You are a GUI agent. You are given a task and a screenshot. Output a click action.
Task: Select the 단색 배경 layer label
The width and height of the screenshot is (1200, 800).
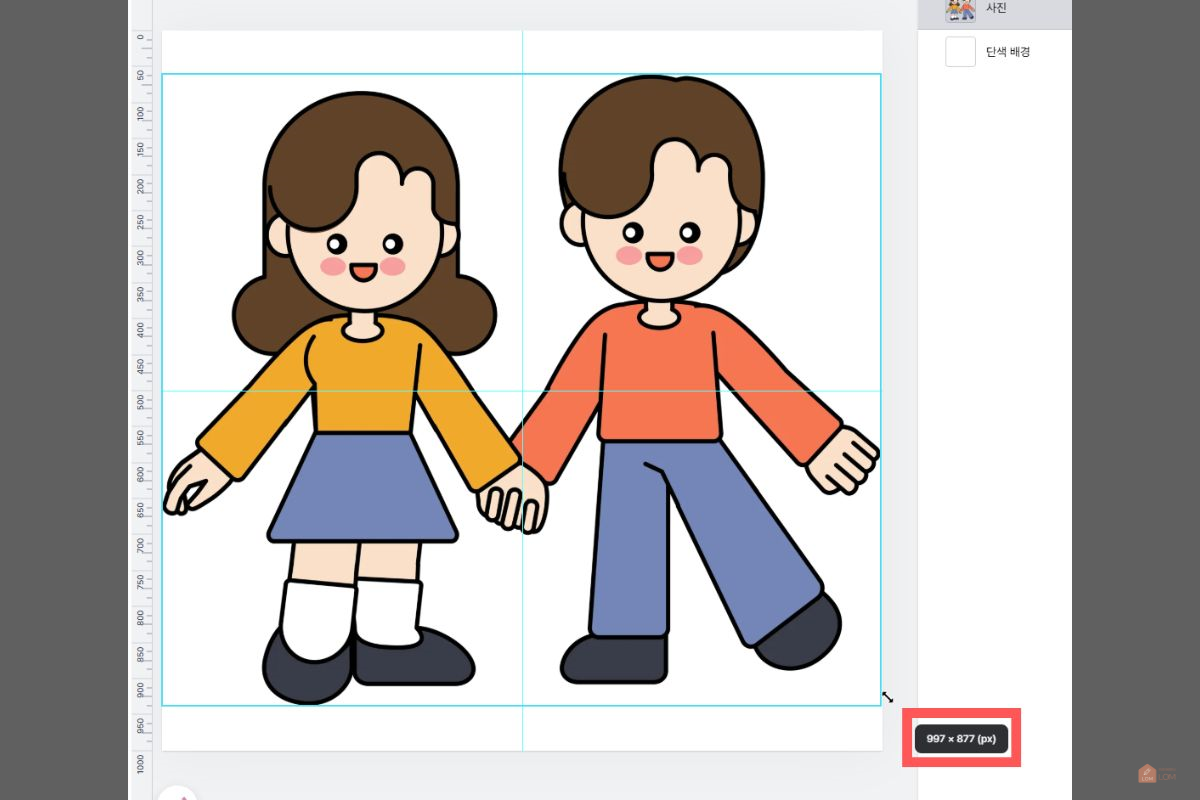pyautogui.click(x=1008, y=52)
